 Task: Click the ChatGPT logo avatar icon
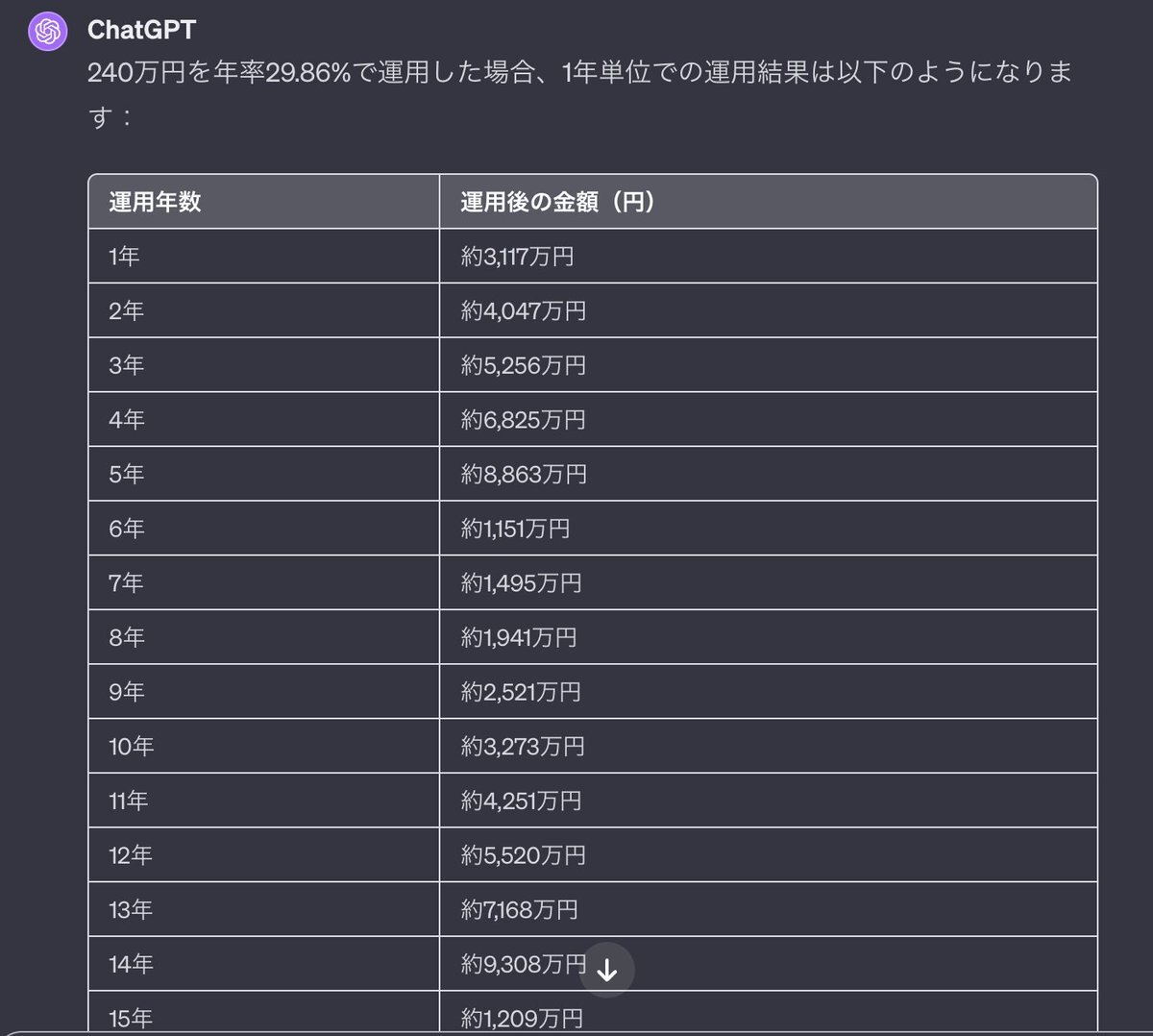click(x=48, y=32)
